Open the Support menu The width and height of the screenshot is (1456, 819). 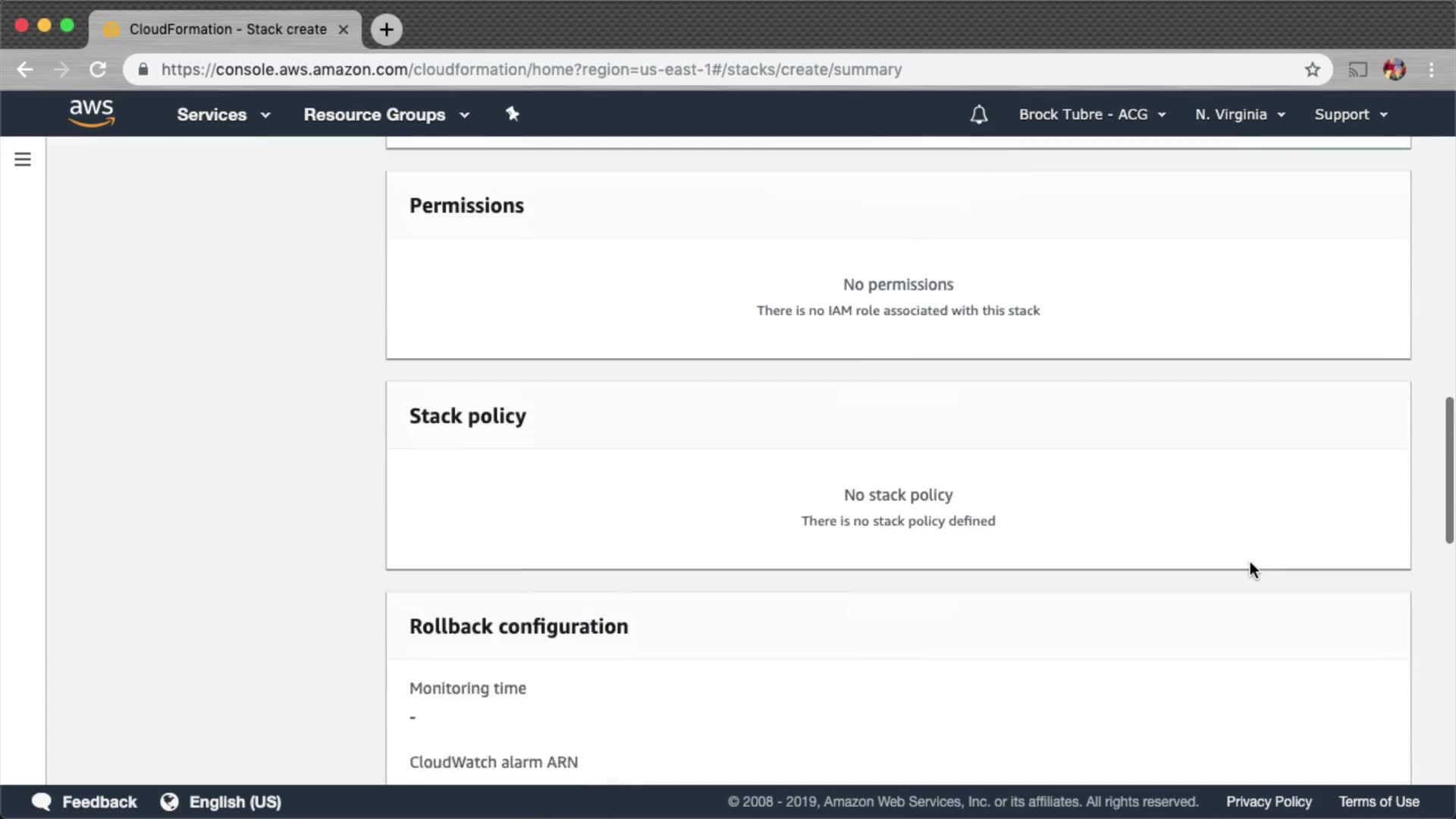[1351, 115]
